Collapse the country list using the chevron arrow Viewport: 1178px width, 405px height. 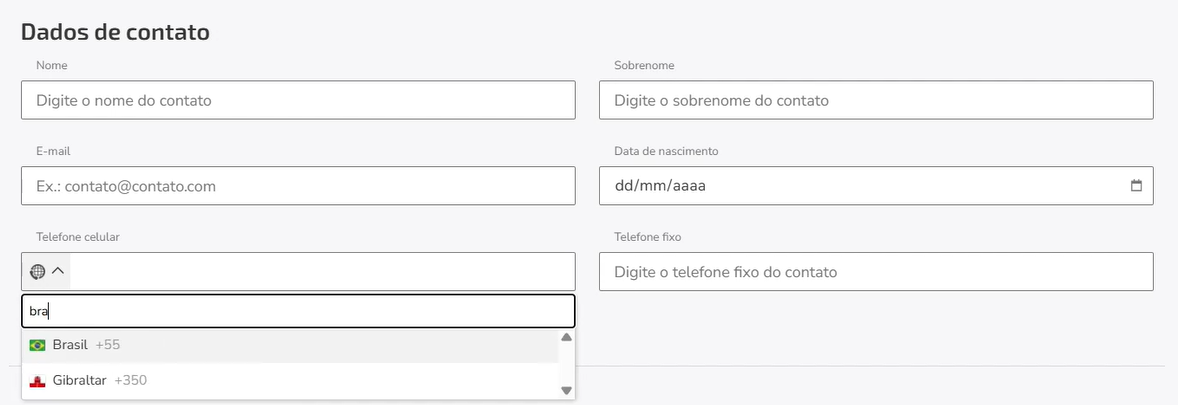(58, 271)
